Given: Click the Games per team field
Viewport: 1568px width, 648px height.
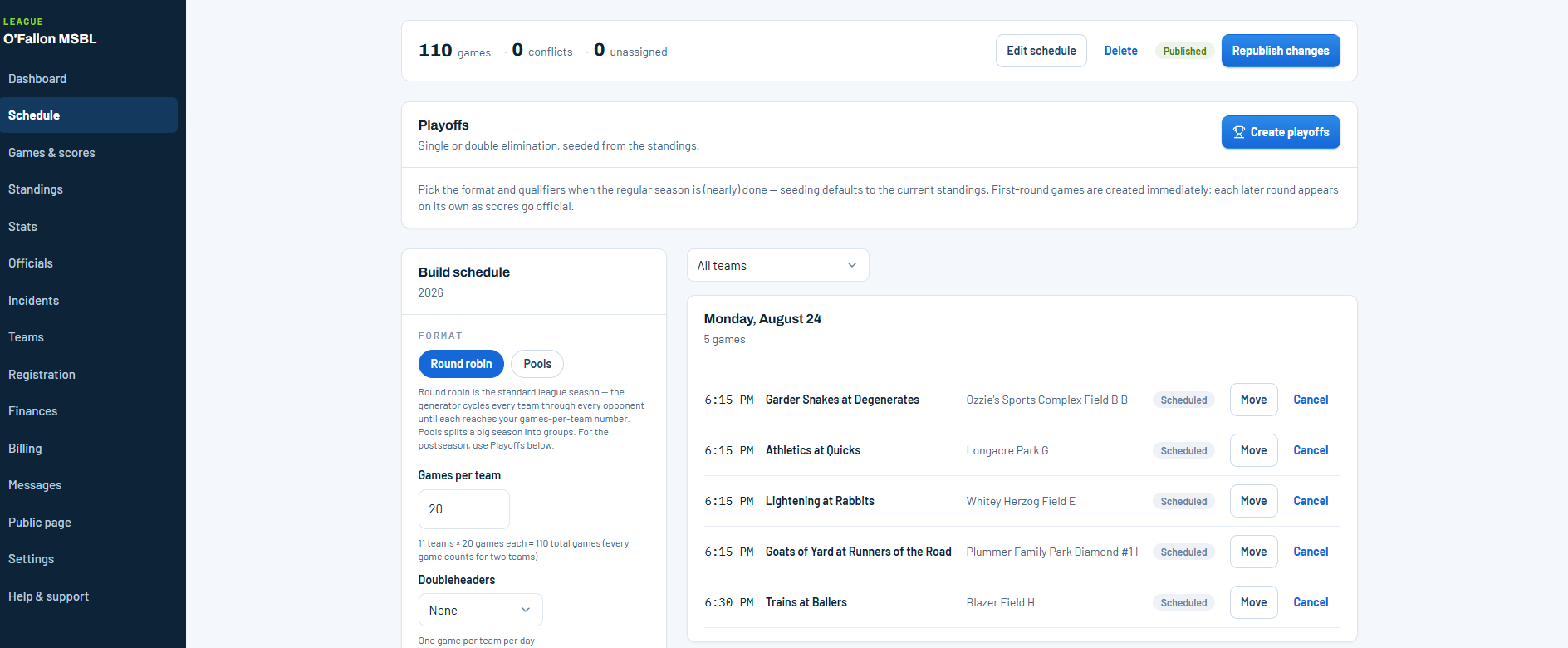Looking at the screenshot, I should pyautogui.click(x=464, y=509).
